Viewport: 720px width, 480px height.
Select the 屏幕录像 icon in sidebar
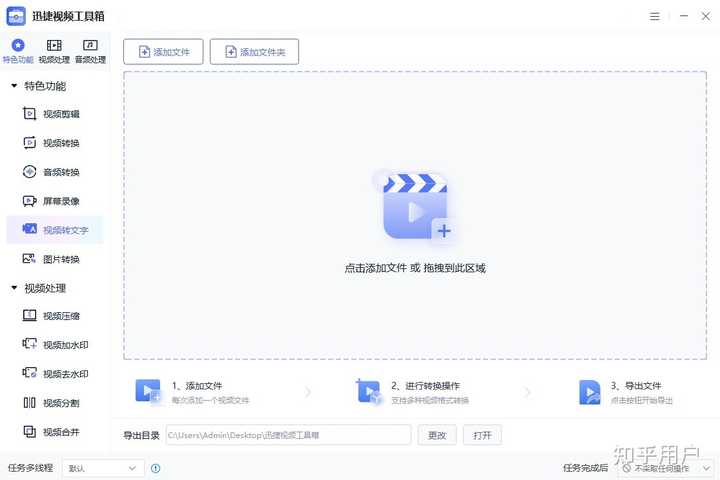click(x=29, y=201)
